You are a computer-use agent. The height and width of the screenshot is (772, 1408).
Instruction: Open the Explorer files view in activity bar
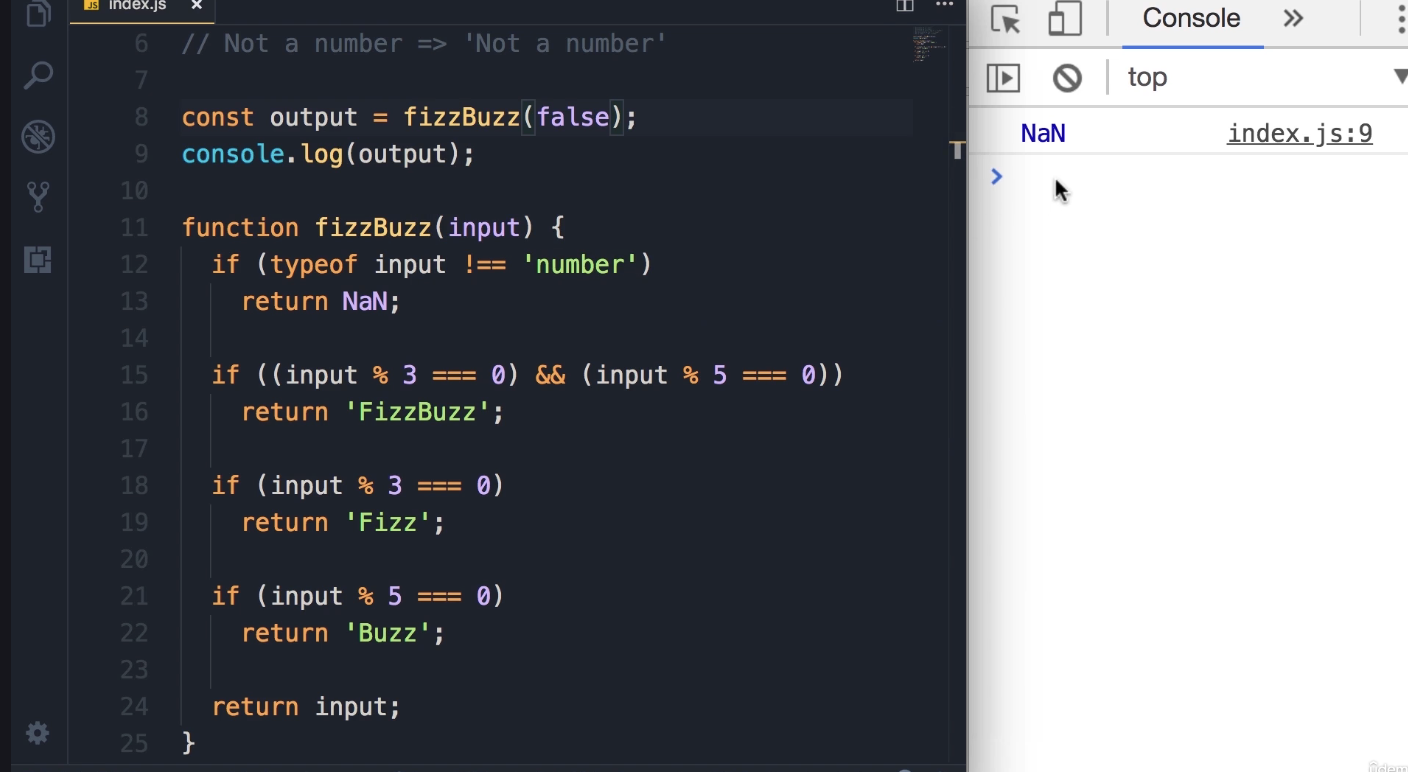(37, 14)
